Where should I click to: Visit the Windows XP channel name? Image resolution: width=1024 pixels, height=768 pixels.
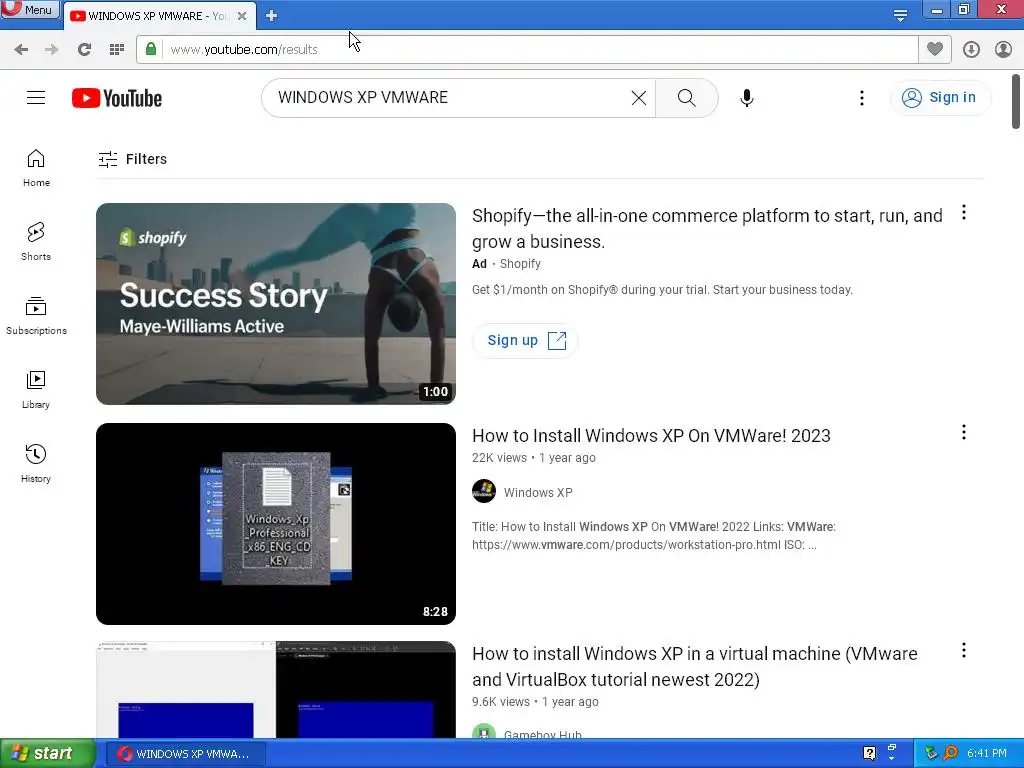[x=538, y=492]
